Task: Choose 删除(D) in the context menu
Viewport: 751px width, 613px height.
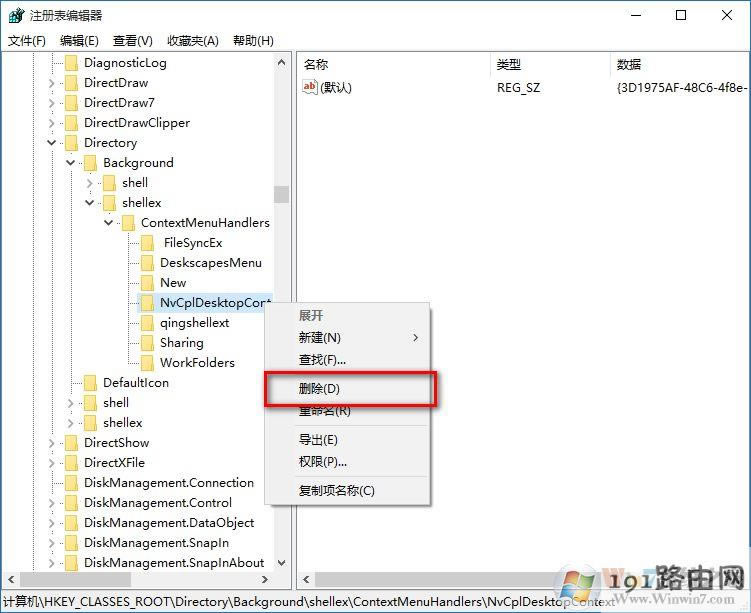Action: pyautogui.click(x=350, y=388)
